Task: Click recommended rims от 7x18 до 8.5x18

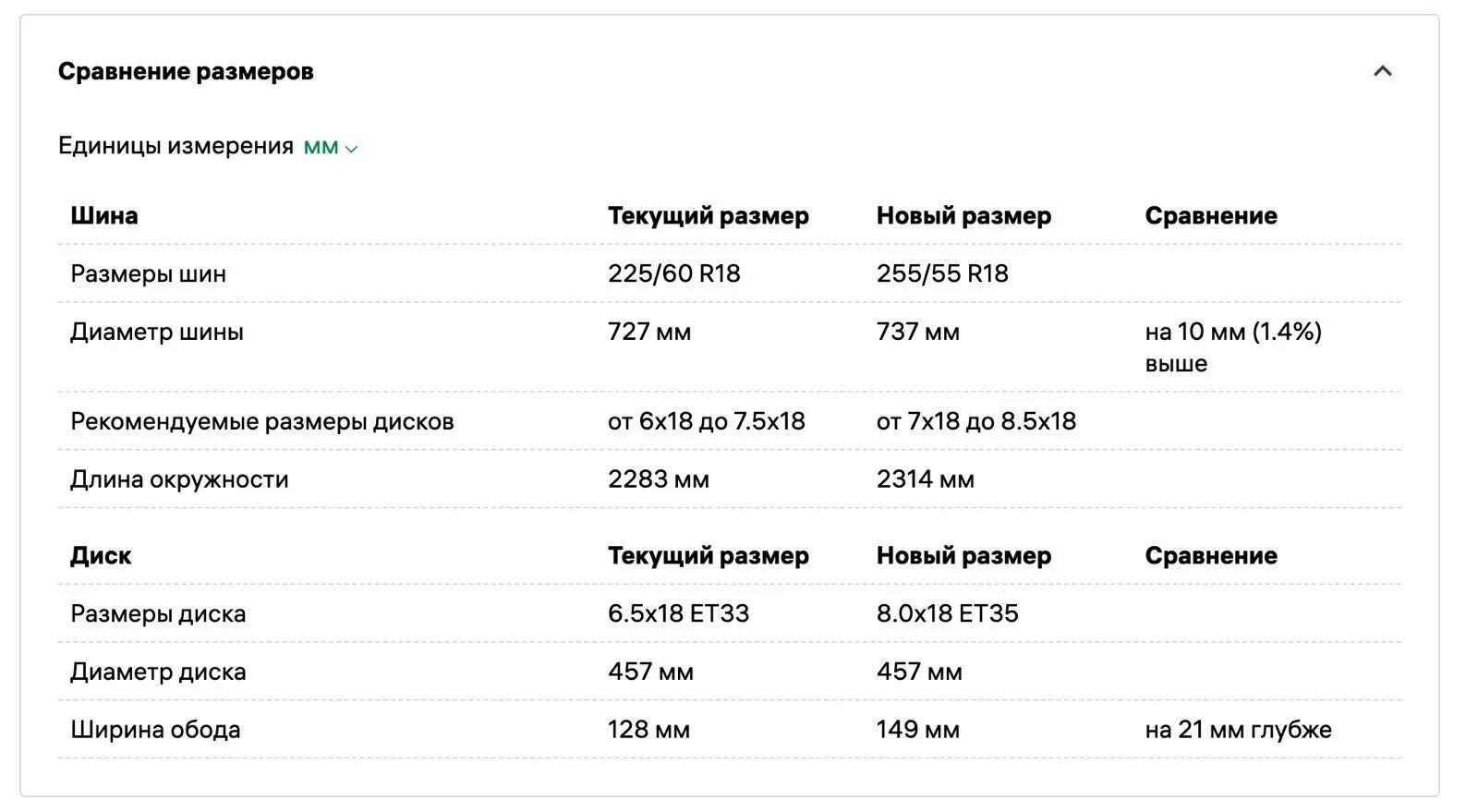Action: [976, 421]
